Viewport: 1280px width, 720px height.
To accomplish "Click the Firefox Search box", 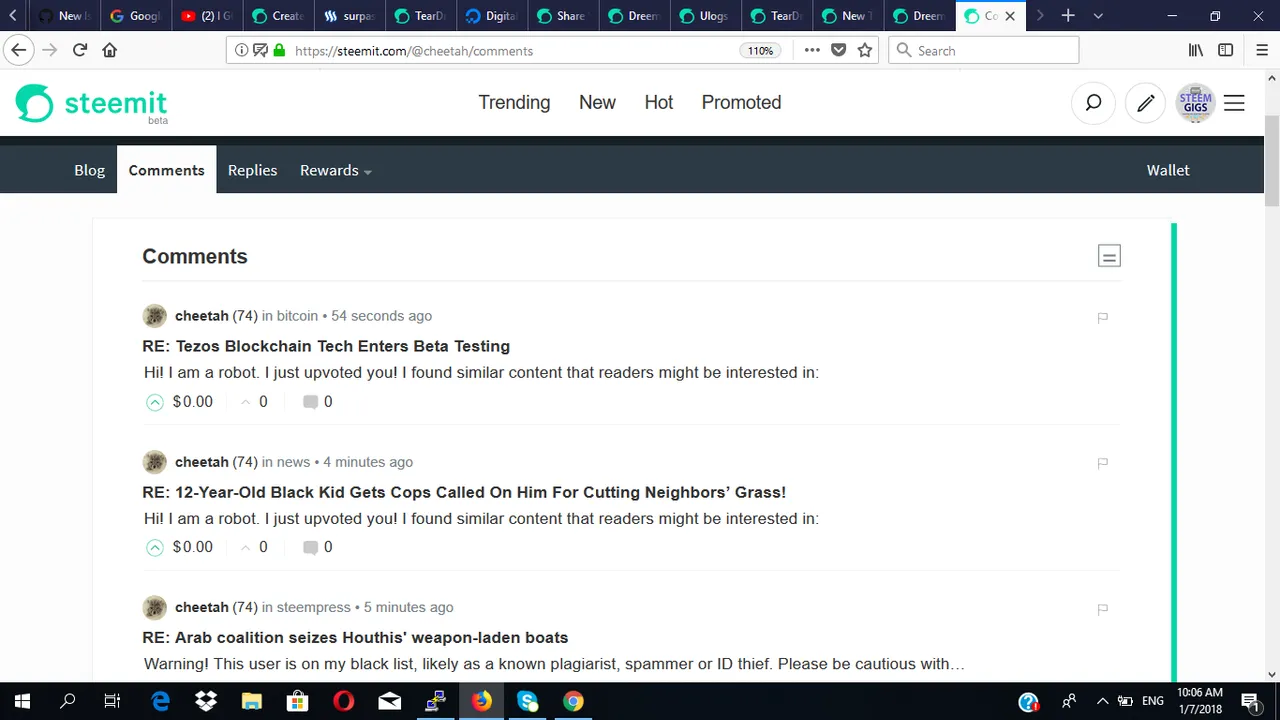I will (x=984, y=50).
